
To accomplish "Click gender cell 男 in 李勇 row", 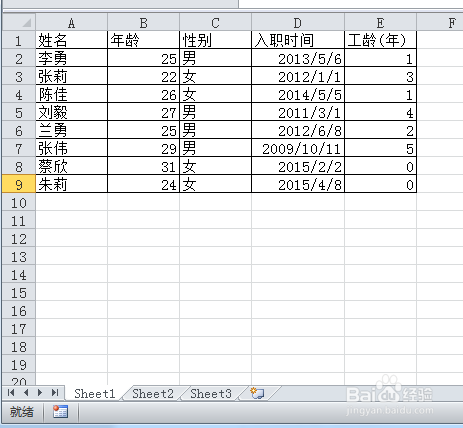I will pos(216,58).
